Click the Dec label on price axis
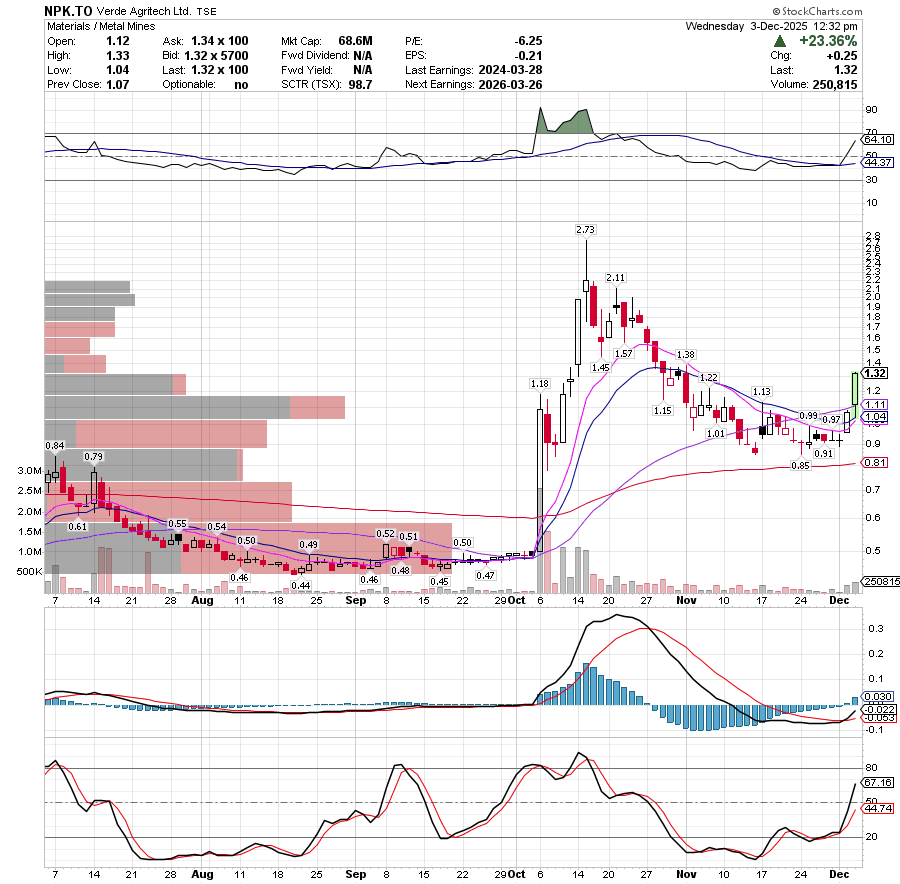This screenshot has width=900, height=884. [839, 600]
